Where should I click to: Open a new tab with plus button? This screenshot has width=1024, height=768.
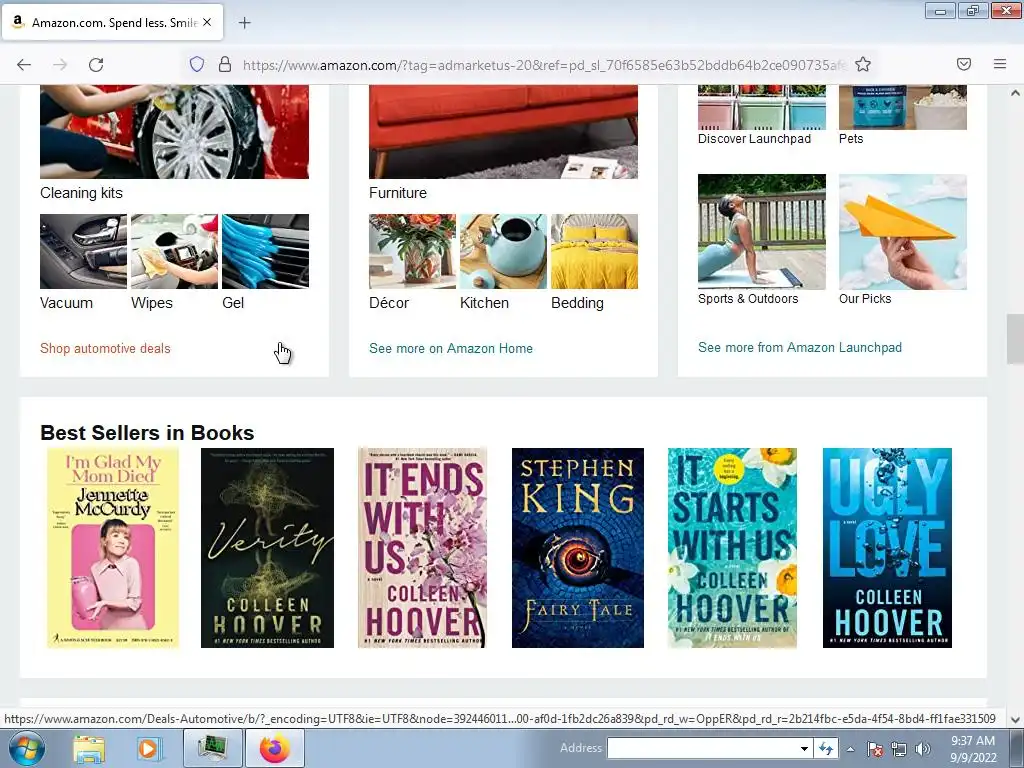point(244,23)
